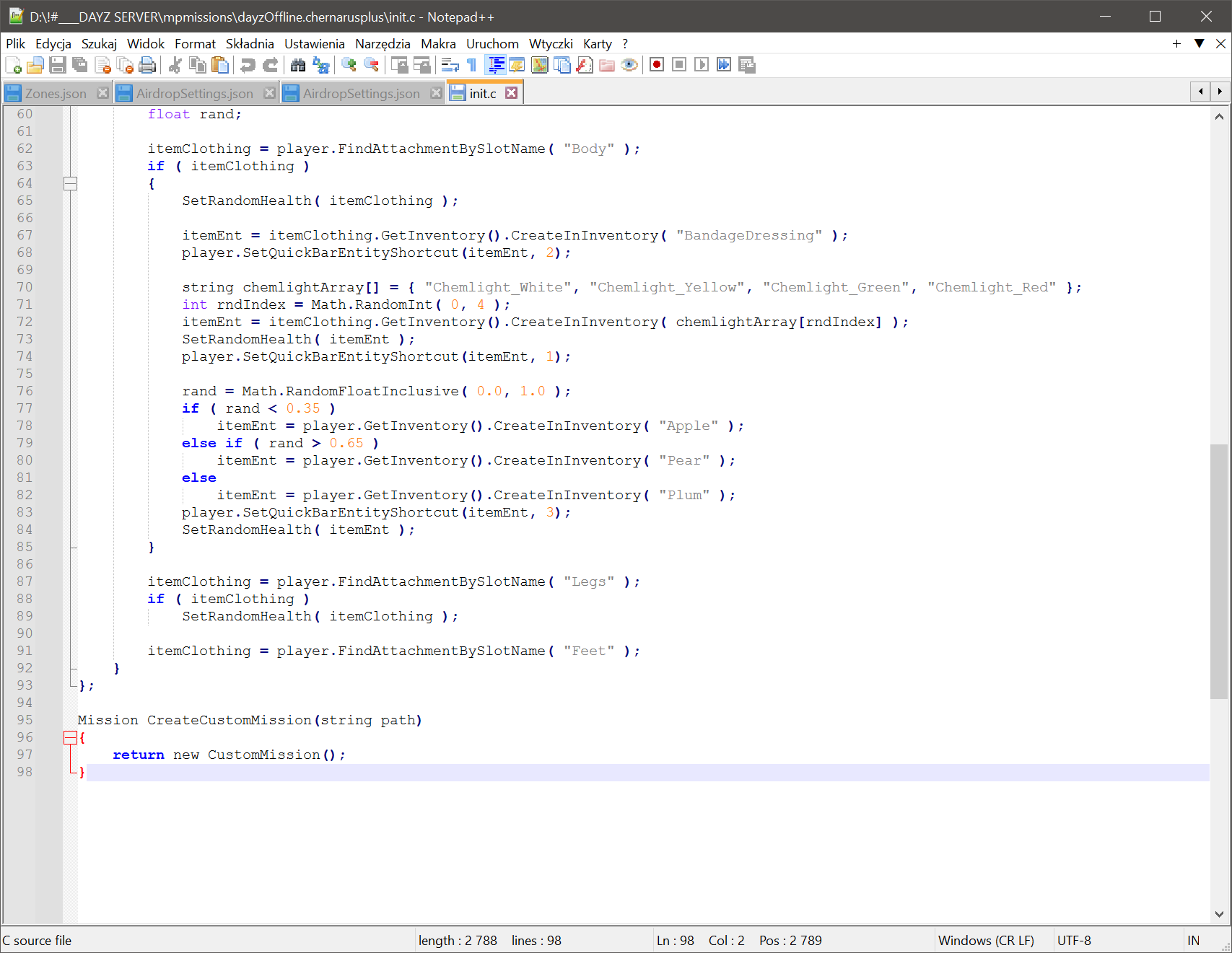The width and height of the screenshot is (1232, 953).
Task: Click the Copy icon
Action: (x=197, y=65)
